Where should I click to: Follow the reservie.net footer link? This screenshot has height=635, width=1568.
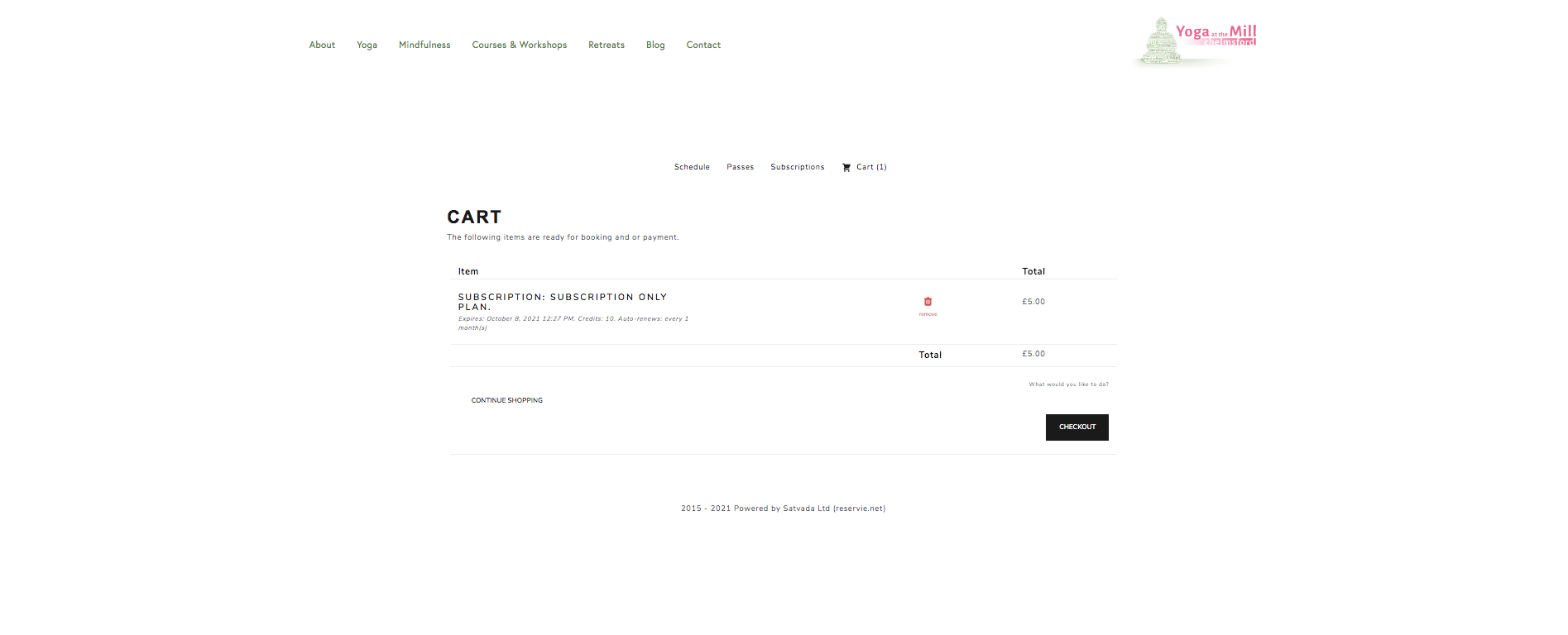tap(859, 508)
